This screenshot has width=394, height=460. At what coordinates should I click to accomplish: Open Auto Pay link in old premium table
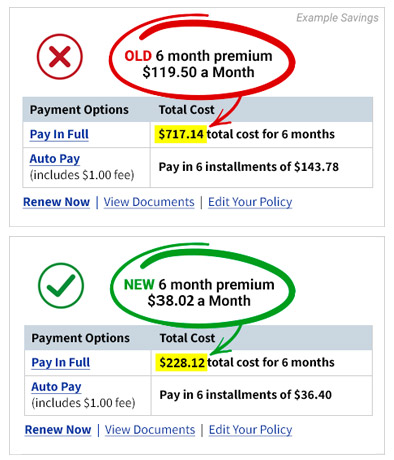tap(55, 159)
